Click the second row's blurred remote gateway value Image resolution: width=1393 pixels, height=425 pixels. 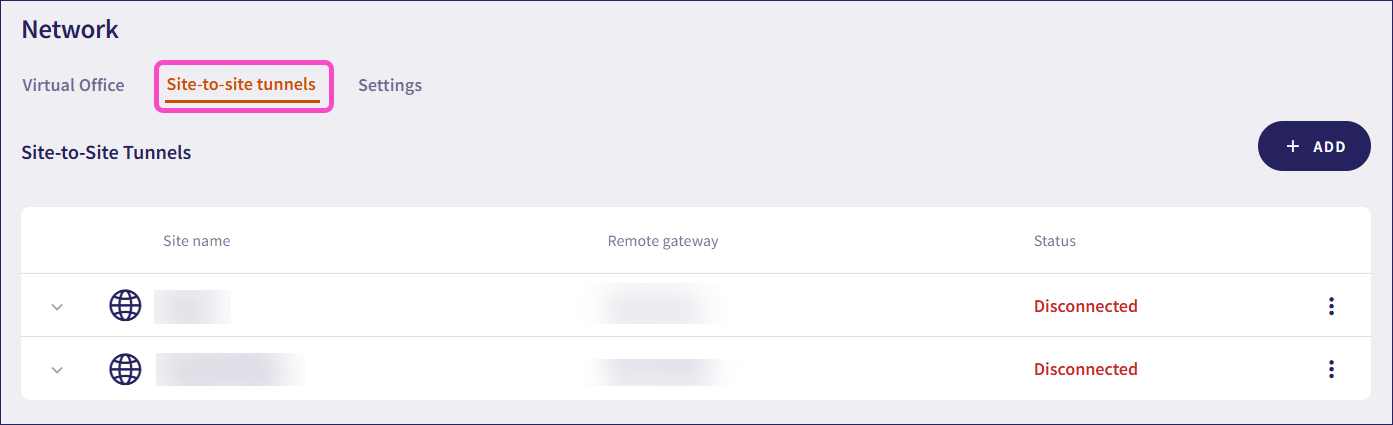tap(658, 369)
